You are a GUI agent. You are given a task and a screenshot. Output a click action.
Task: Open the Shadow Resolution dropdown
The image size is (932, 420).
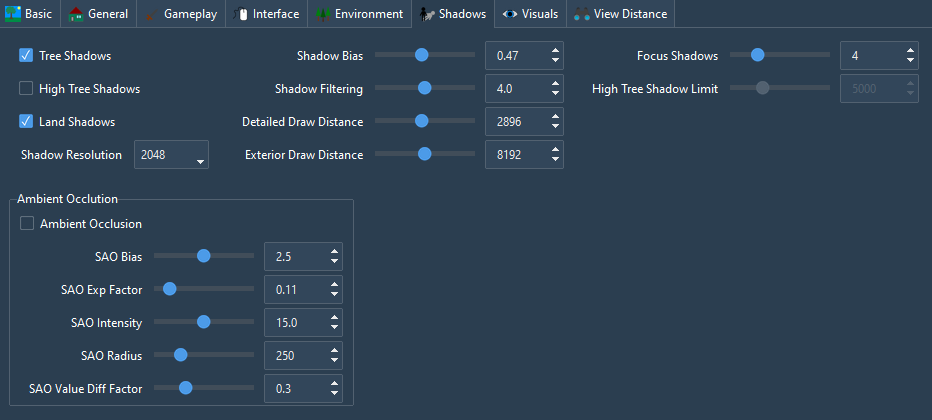click(171, 154)
